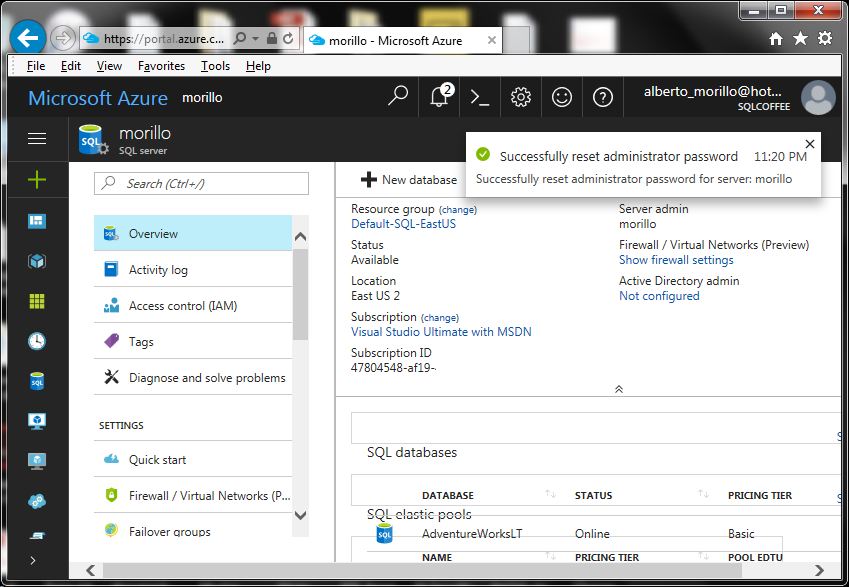Screen dimensions: 849x587
Task: Sort elastic pools by NAME arrows
Action: (550, 556)
